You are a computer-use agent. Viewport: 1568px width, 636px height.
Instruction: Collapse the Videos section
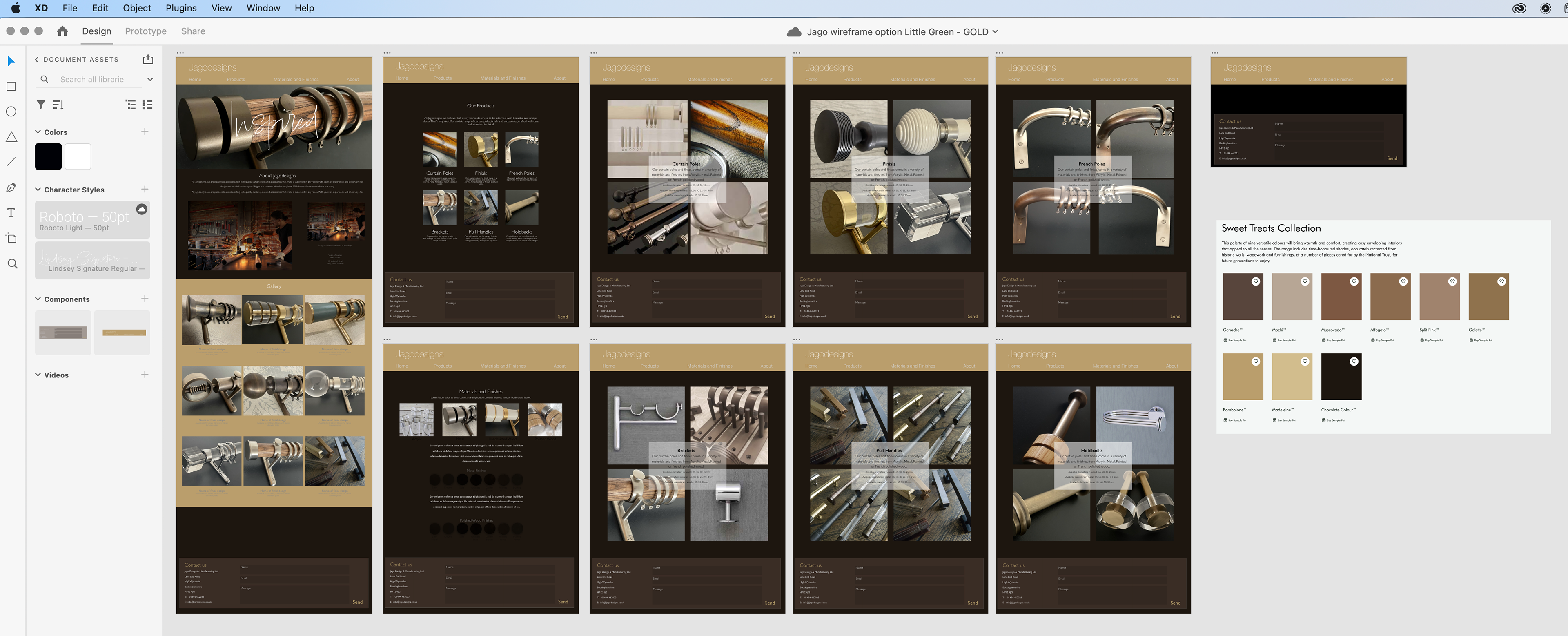click(x=38, y=375)
